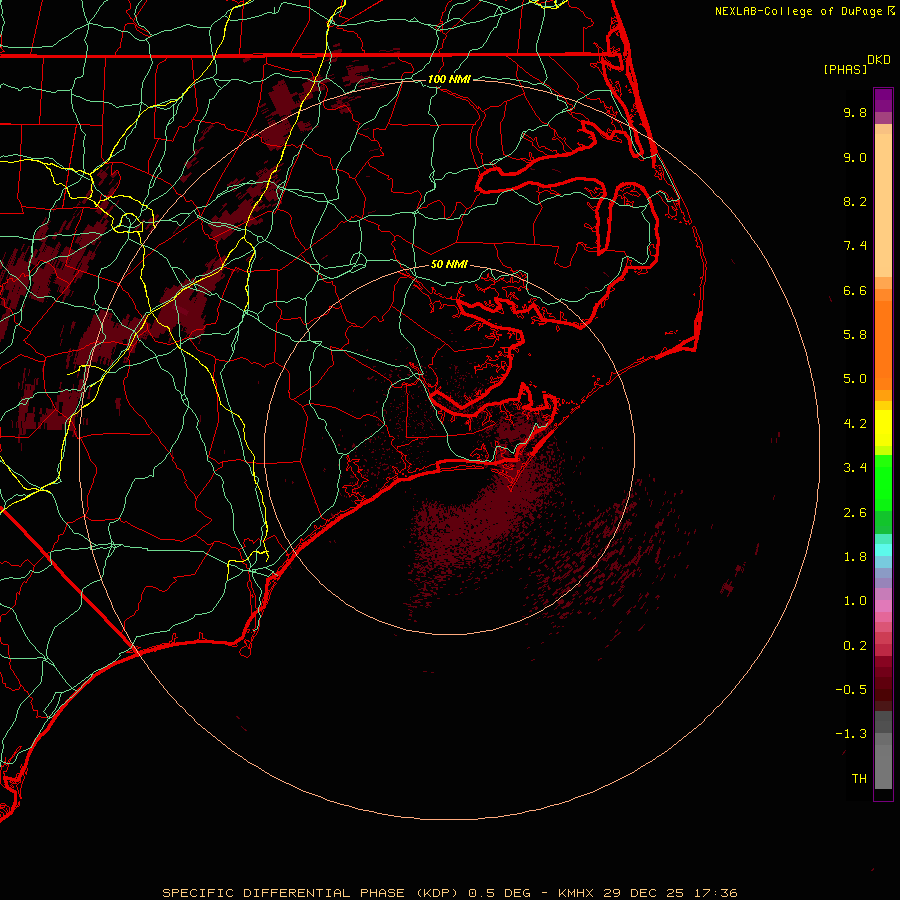900x900 pixels.
Task: Click the 'DKD' unit label above the scale
Action: [879, 60]
